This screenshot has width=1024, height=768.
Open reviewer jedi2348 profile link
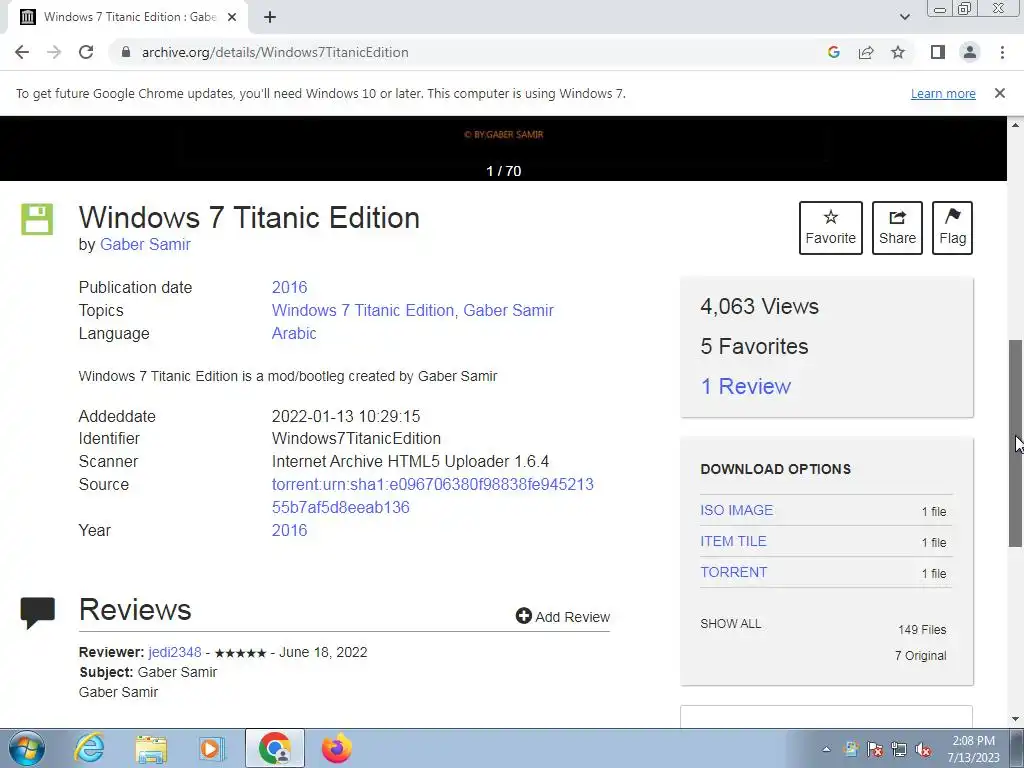point(174,652)
